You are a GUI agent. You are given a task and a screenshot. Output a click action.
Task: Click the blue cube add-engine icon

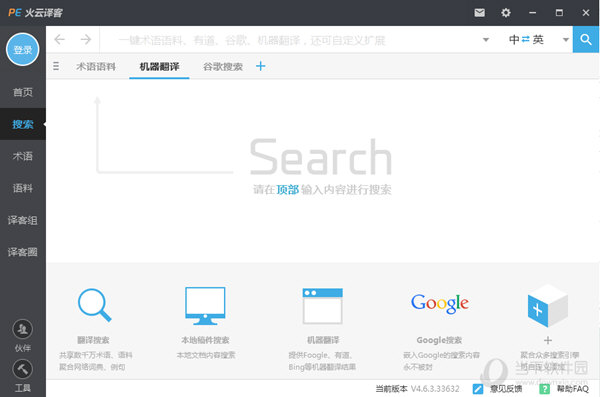548,306
